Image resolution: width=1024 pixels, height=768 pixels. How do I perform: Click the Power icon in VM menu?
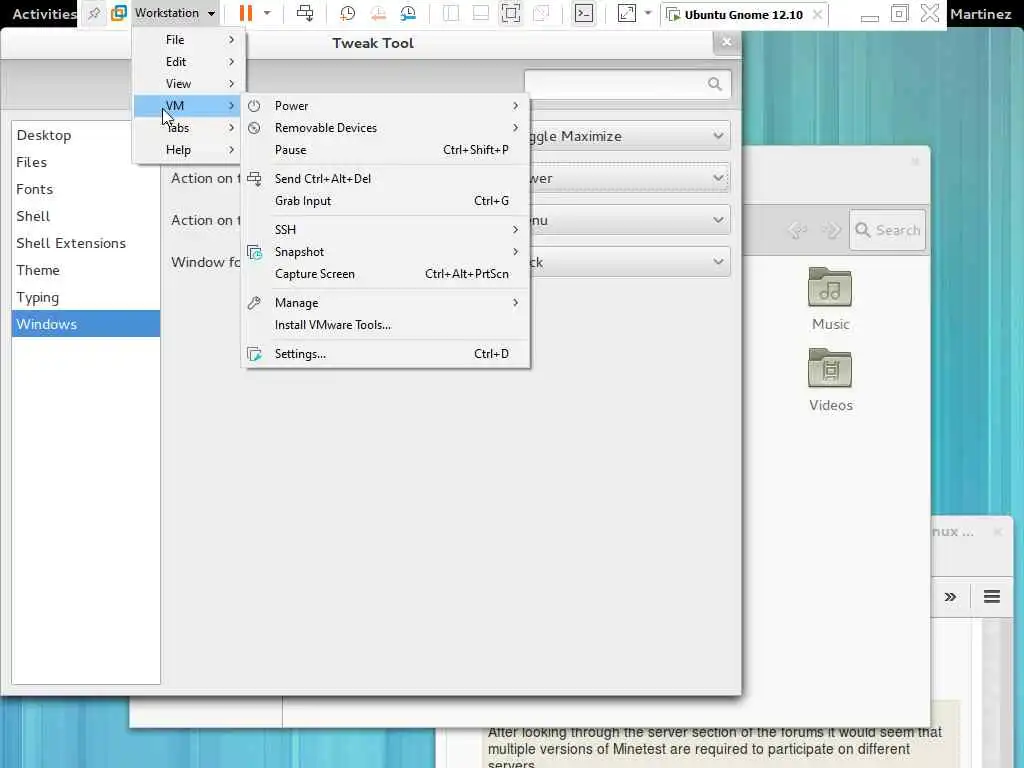(254, 106)
